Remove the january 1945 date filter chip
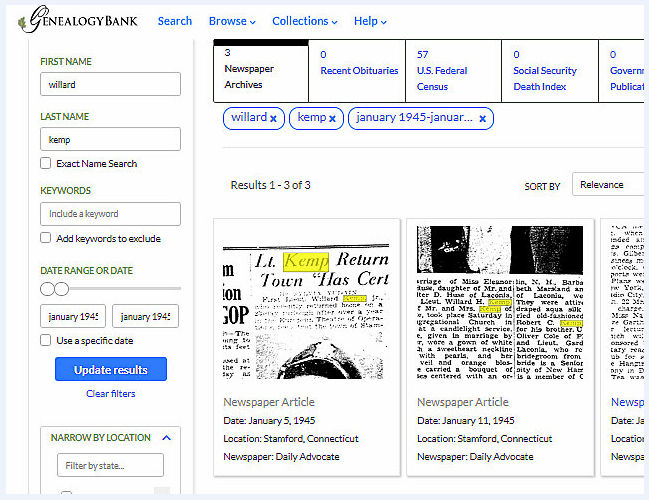The image size is (649, 500). (482, 119)
